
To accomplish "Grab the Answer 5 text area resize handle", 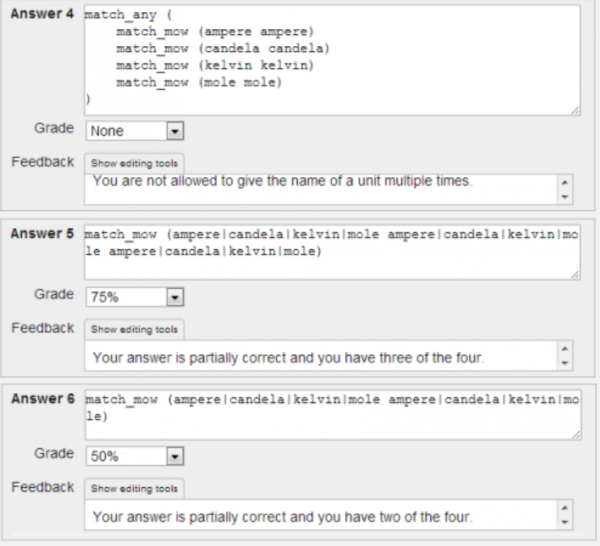I will pyautogui.click(x=573, y=273).
